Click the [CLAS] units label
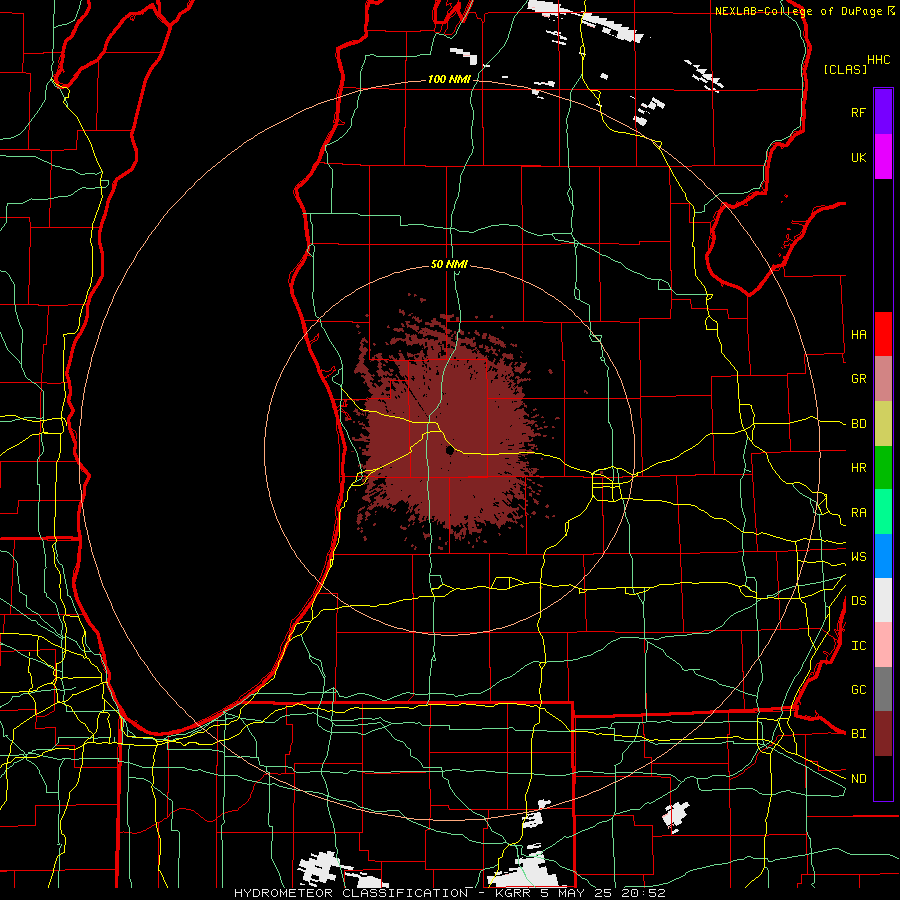 point(845,69)
